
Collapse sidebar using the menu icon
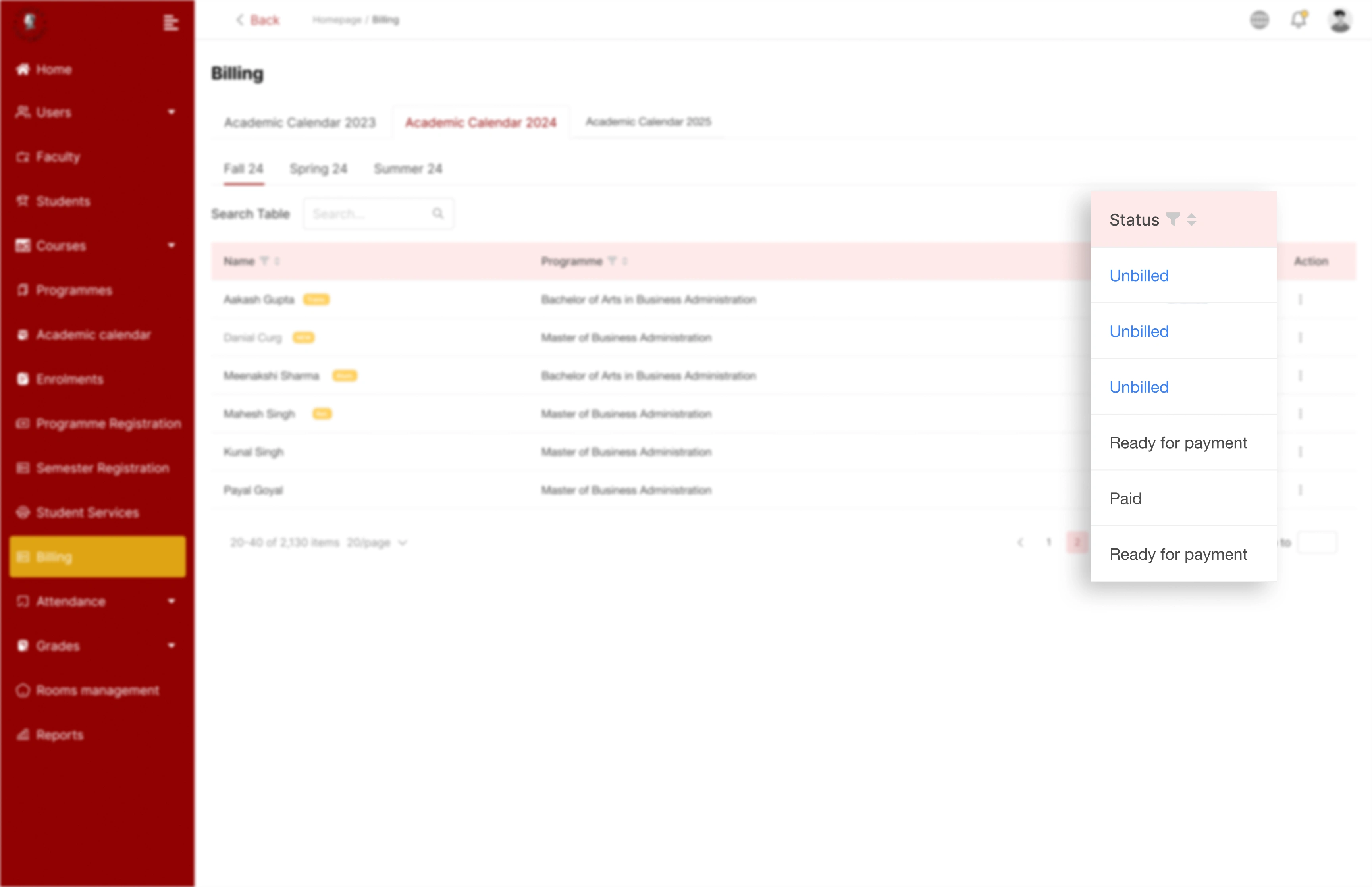coord(170,23)
